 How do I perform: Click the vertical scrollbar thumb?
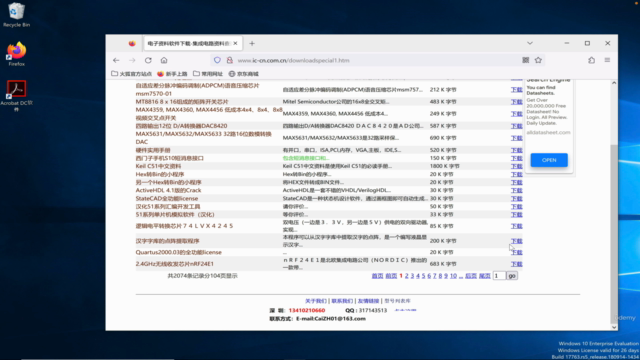tap(614, 233)
